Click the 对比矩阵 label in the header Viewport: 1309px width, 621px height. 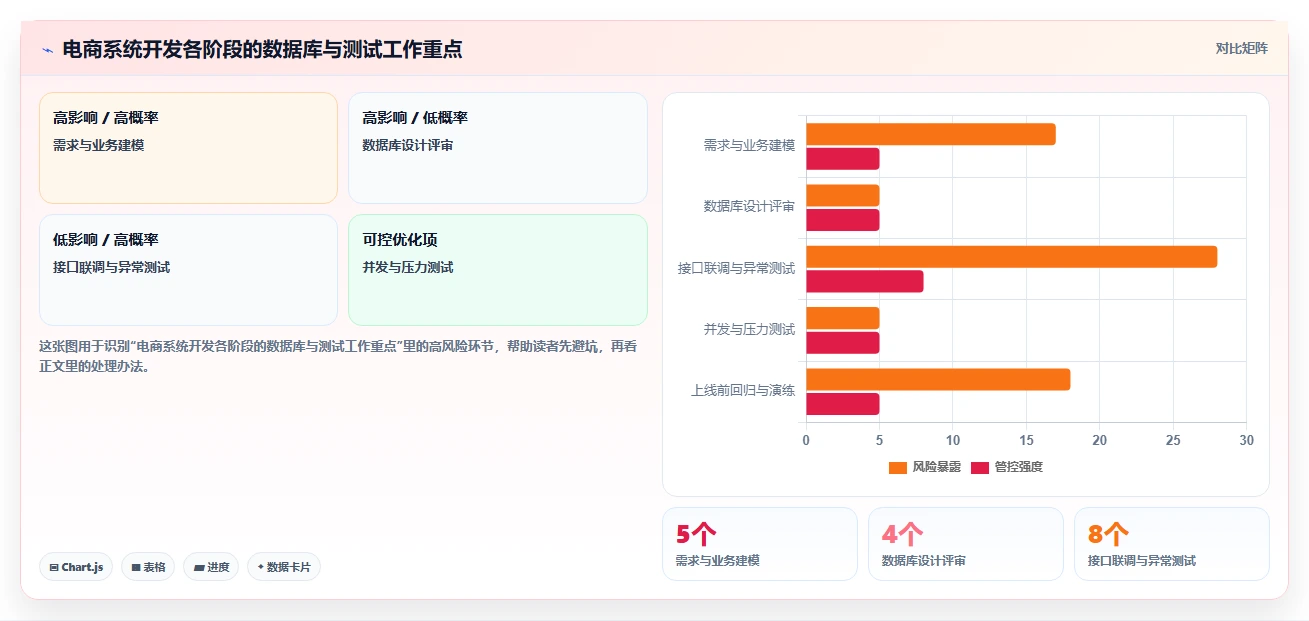1241,48
